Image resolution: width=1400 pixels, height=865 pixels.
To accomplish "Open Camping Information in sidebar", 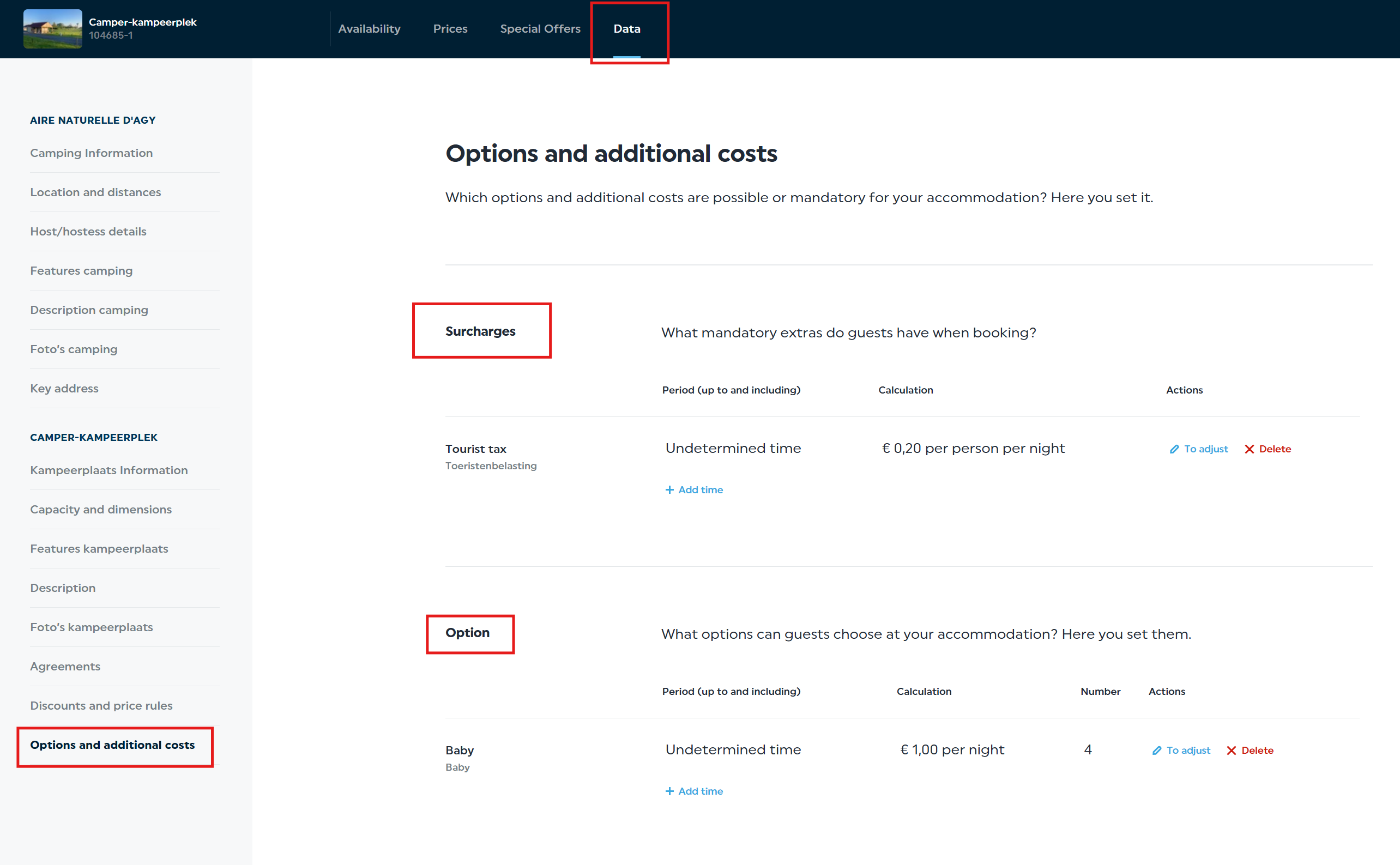I will pos(92,153).
